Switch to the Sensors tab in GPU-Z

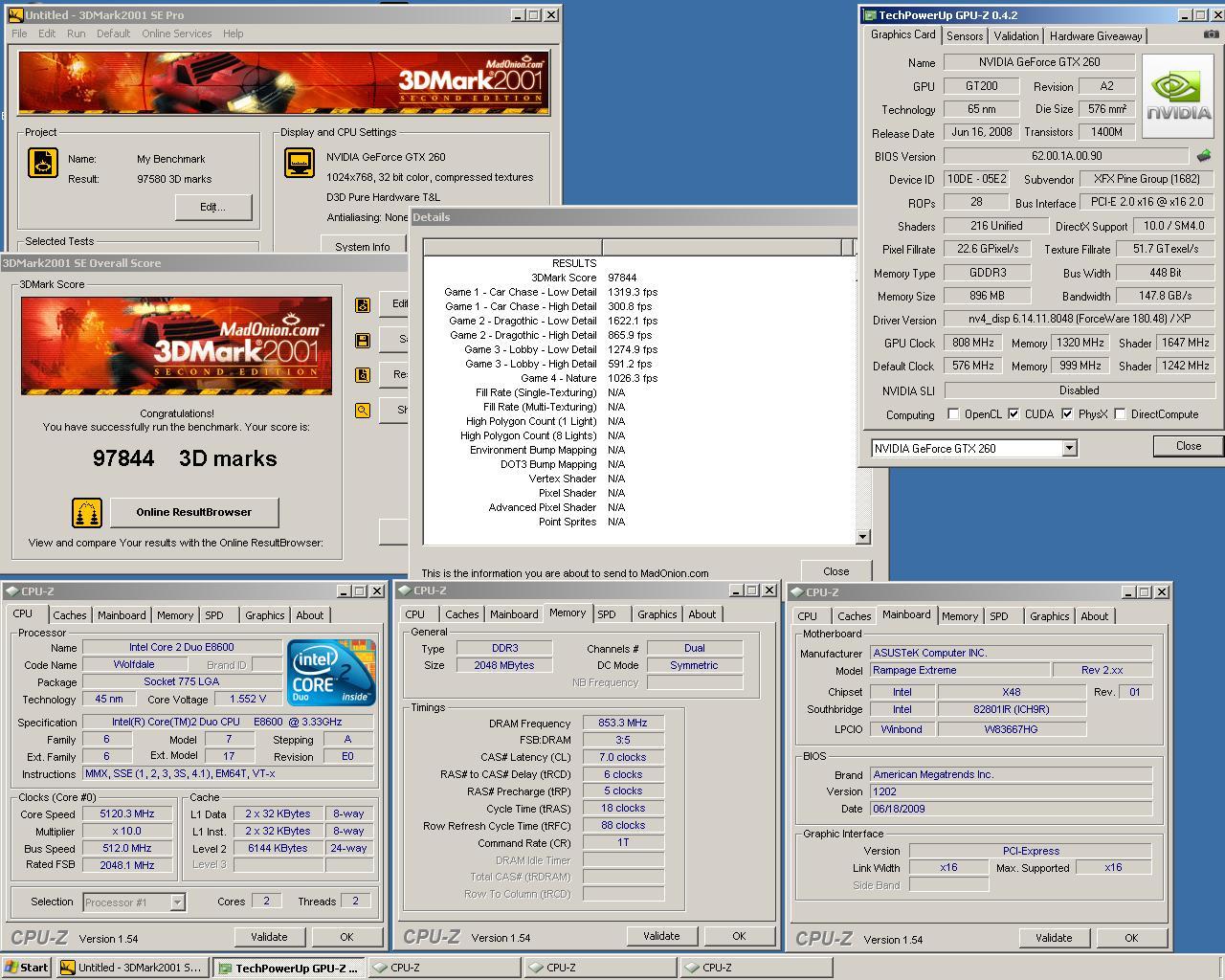click(x=965, y=35)
